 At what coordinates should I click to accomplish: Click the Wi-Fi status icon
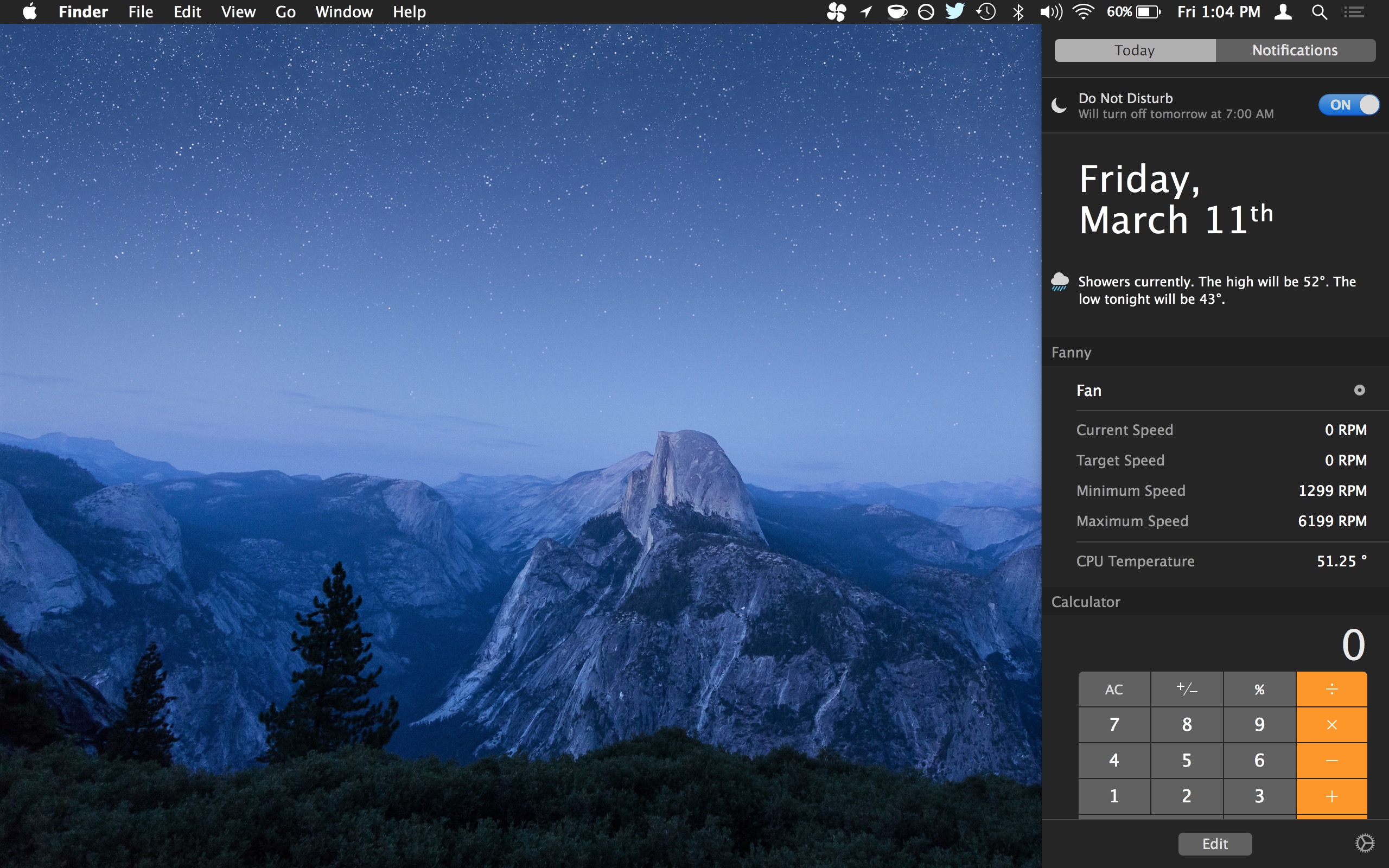1082,12
